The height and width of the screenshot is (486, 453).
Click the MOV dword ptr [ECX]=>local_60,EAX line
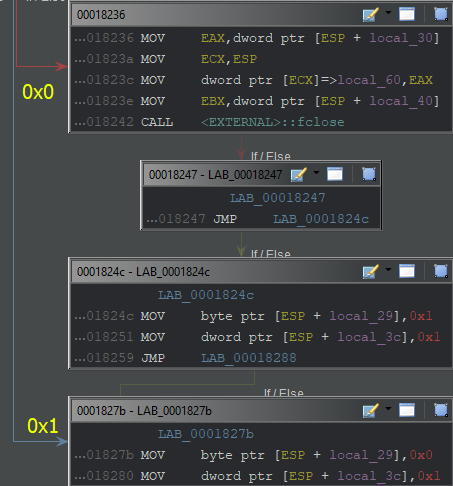pos(253,80)
